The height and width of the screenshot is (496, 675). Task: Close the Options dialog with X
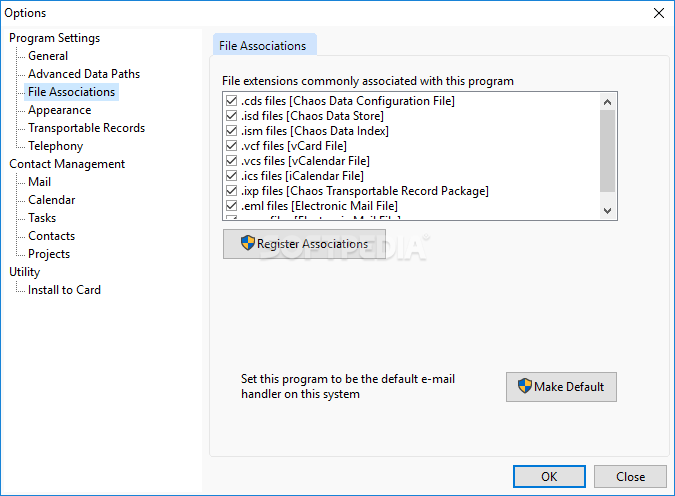659,13
